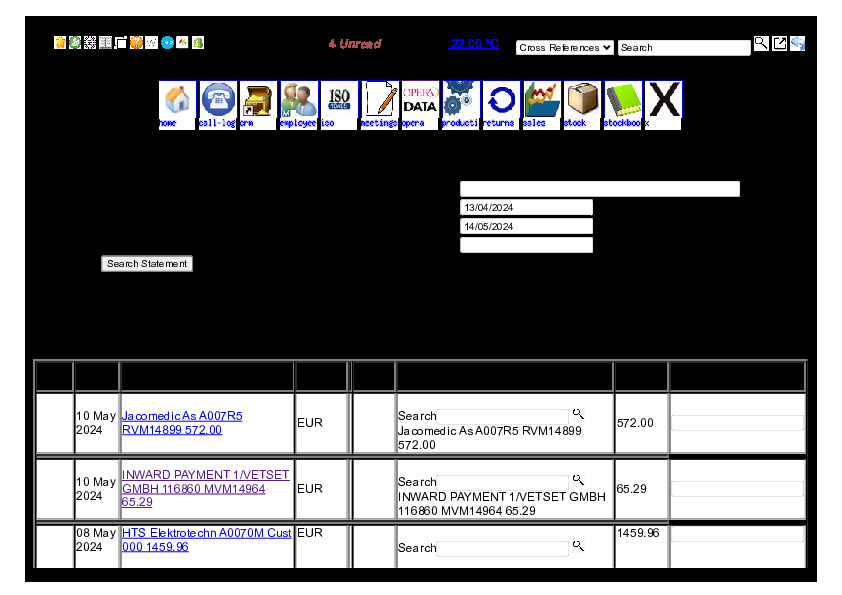Click the 13/04/2024 date field
This screenshot has height=595, width=842.
click(x=526, y=207)
